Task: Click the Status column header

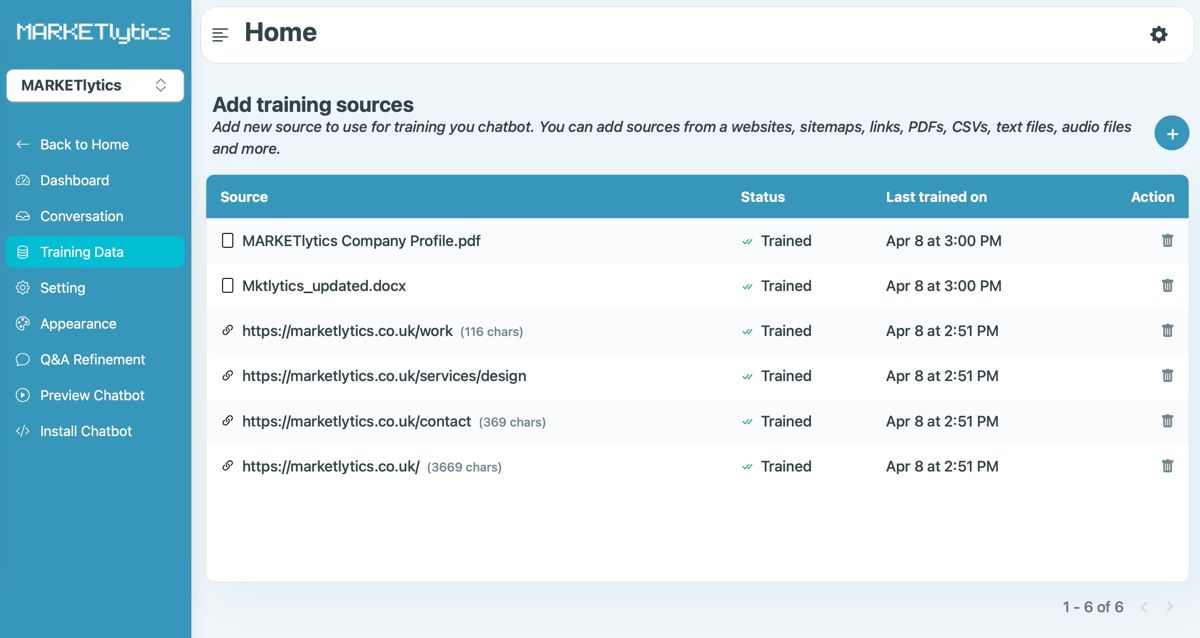Action: 763,197
